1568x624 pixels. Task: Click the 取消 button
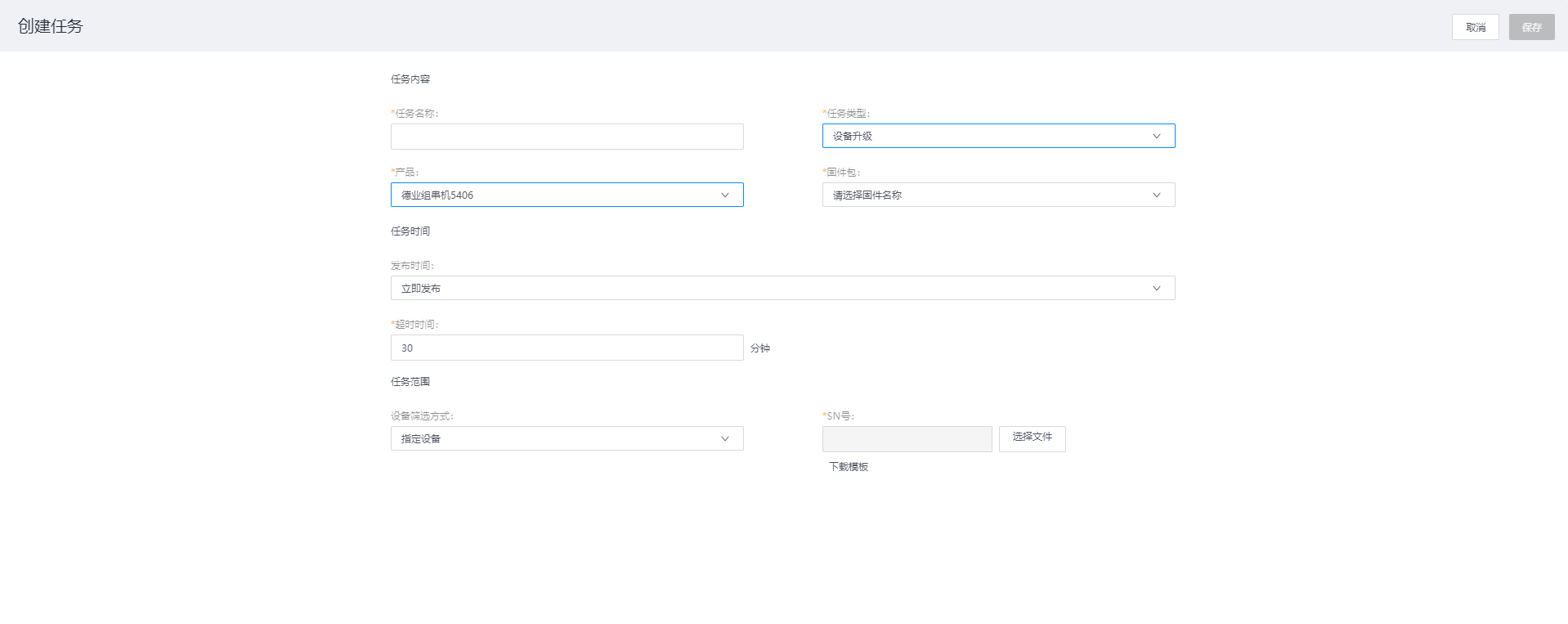coord(1475,27)
